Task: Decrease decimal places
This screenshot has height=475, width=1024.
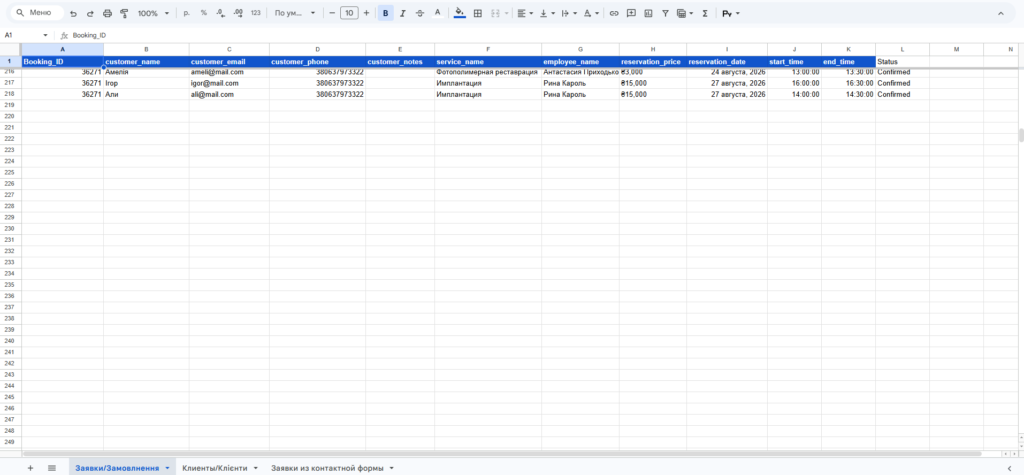Action: click(x=221, y=13)
